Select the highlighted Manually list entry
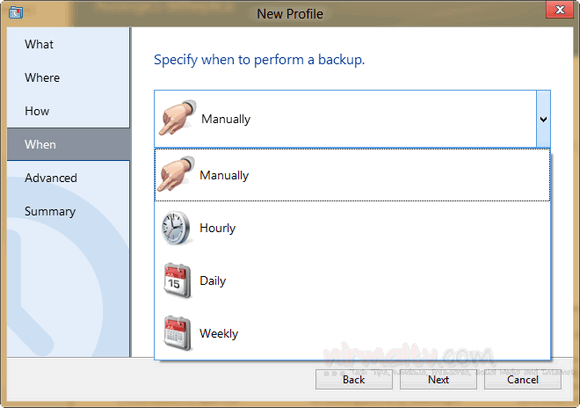580x408 pixels. click(x=352, y=175)
